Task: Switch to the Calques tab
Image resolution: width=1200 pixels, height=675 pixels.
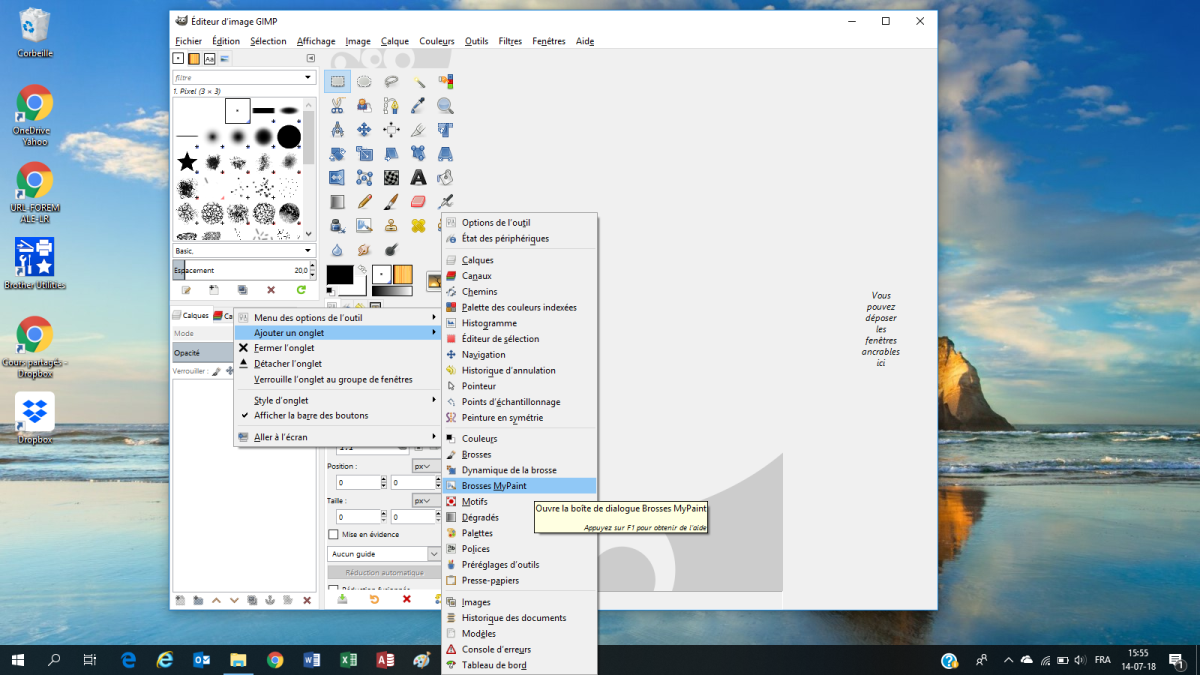Action: pyautogui.click(x=190, y=316)
